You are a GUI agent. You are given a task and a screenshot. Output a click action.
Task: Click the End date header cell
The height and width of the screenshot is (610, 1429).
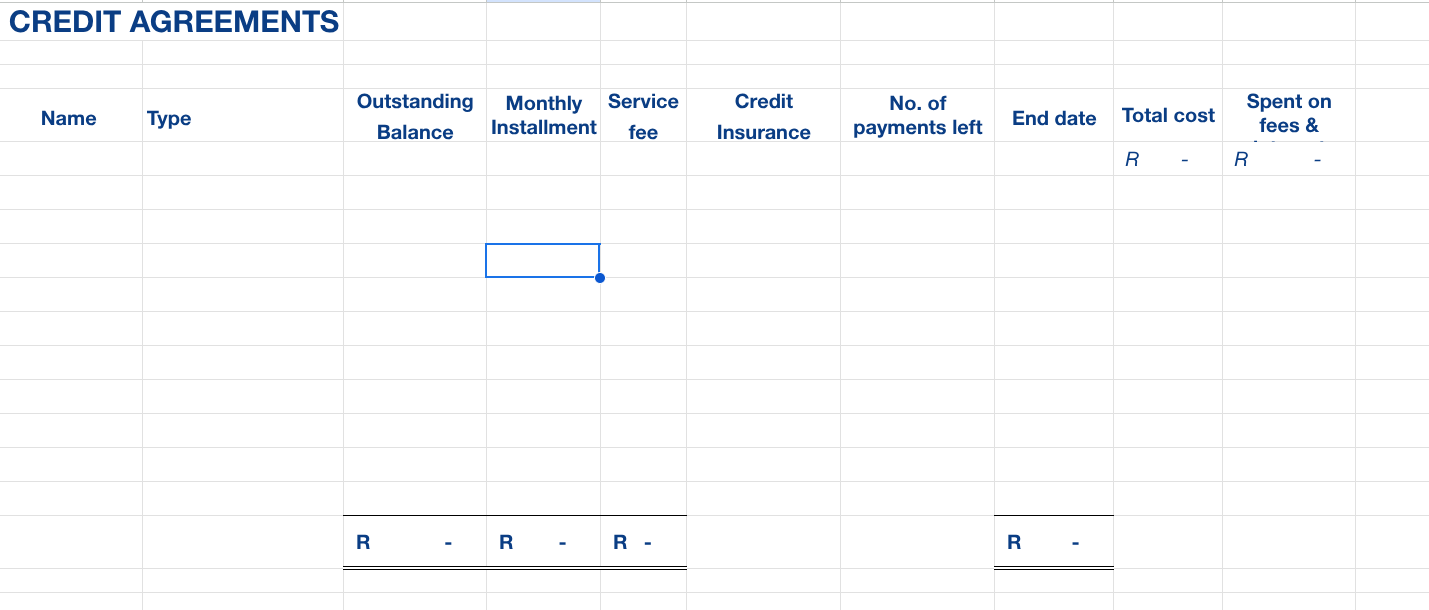pyautogui.click(x=1054, y=117)
